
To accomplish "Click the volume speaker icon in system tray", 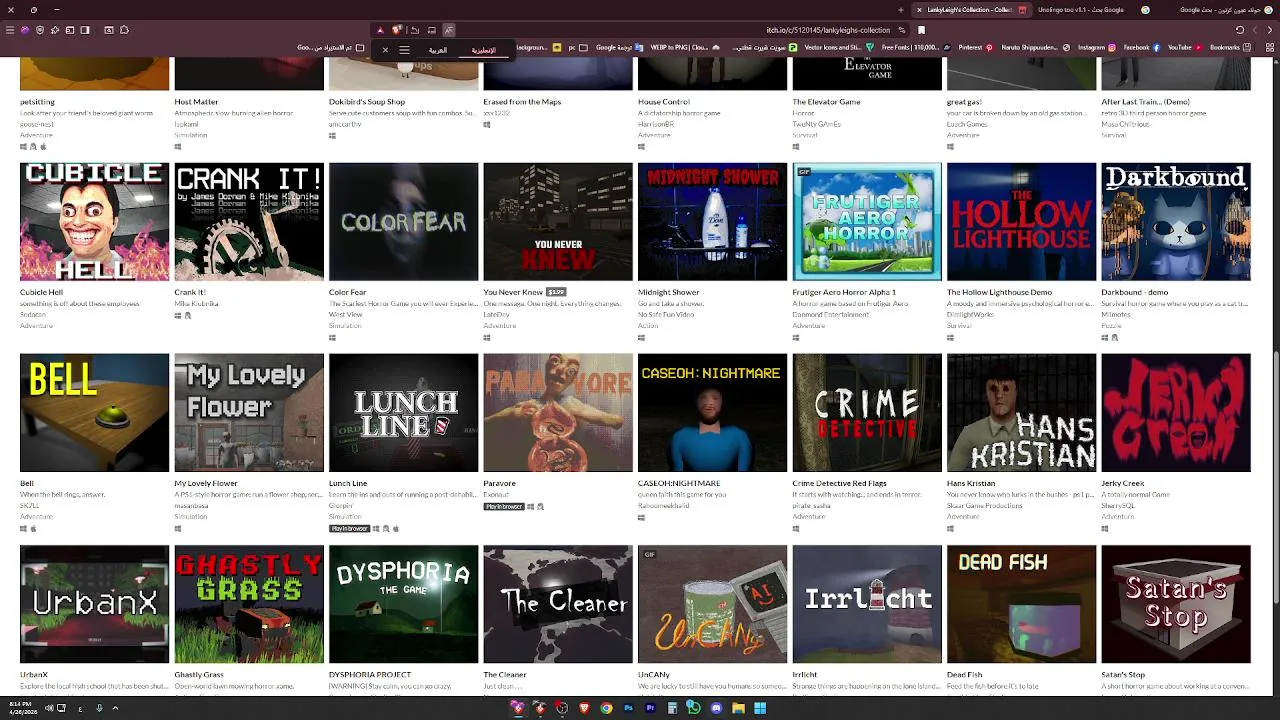I will coord(48,708).
